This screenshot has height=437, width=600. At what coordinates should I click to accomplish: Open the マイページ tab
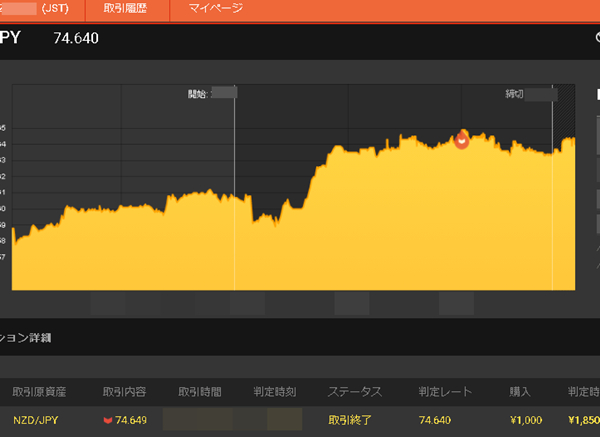pos(210,8)
